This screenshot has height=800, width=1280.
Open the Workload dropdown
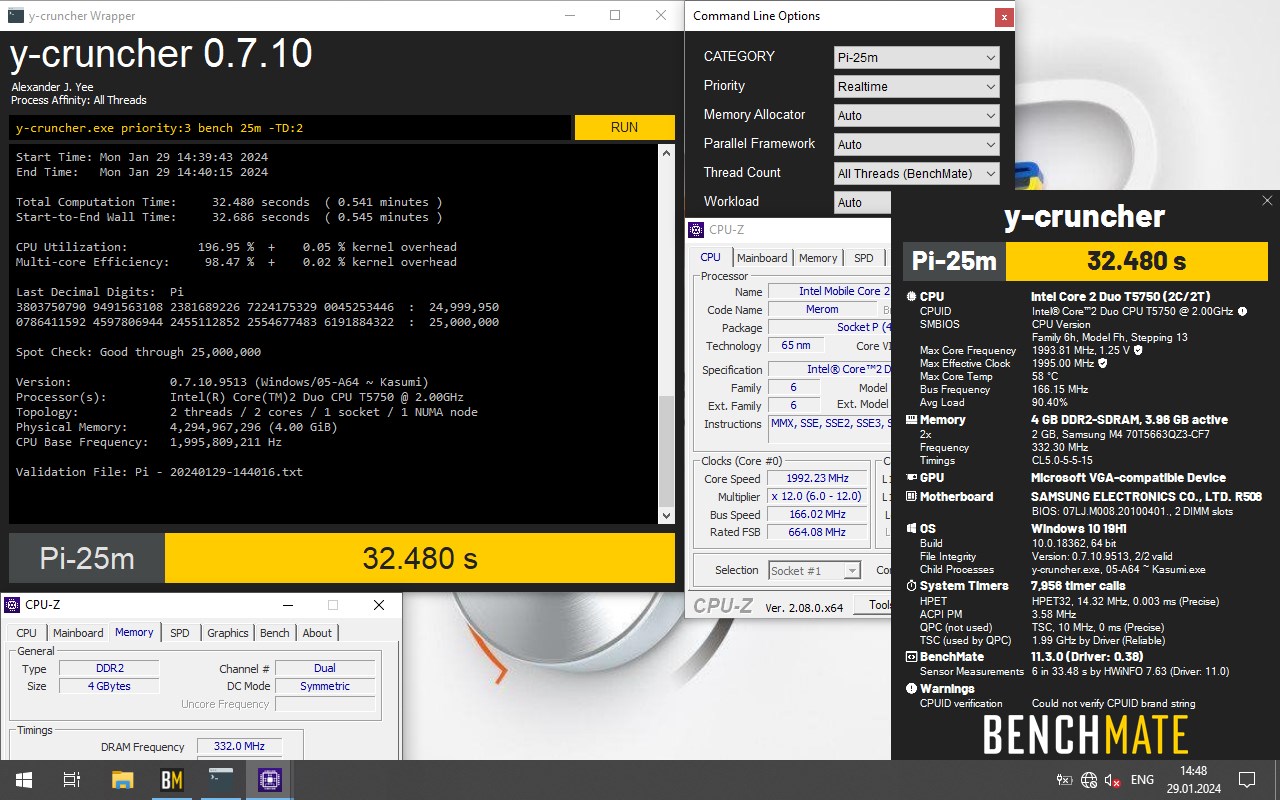[862, 202]
